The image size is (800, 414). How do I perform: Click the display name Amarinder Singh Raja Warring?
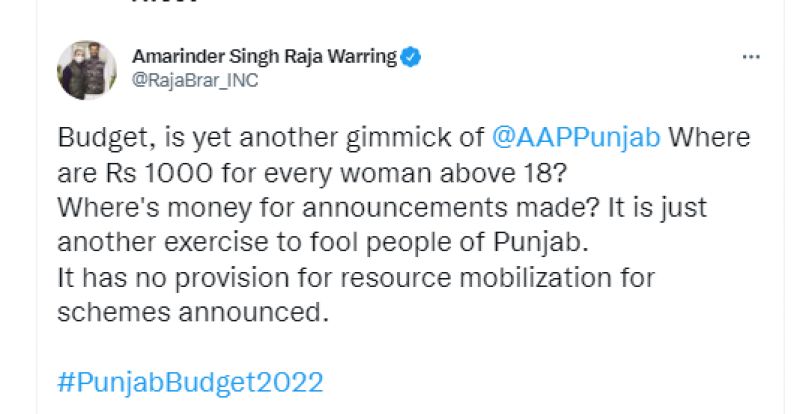(264, 57)
